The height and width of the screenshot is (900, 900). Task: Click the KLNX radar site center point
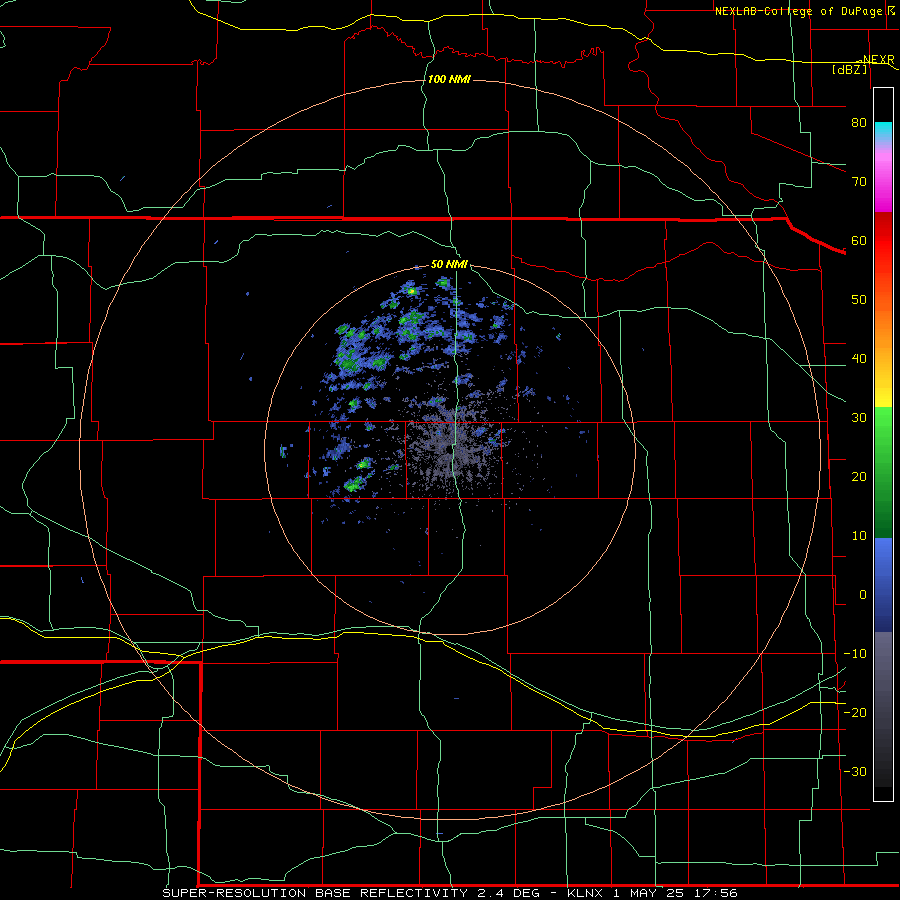pyautogui.click(x=448, y=449)
